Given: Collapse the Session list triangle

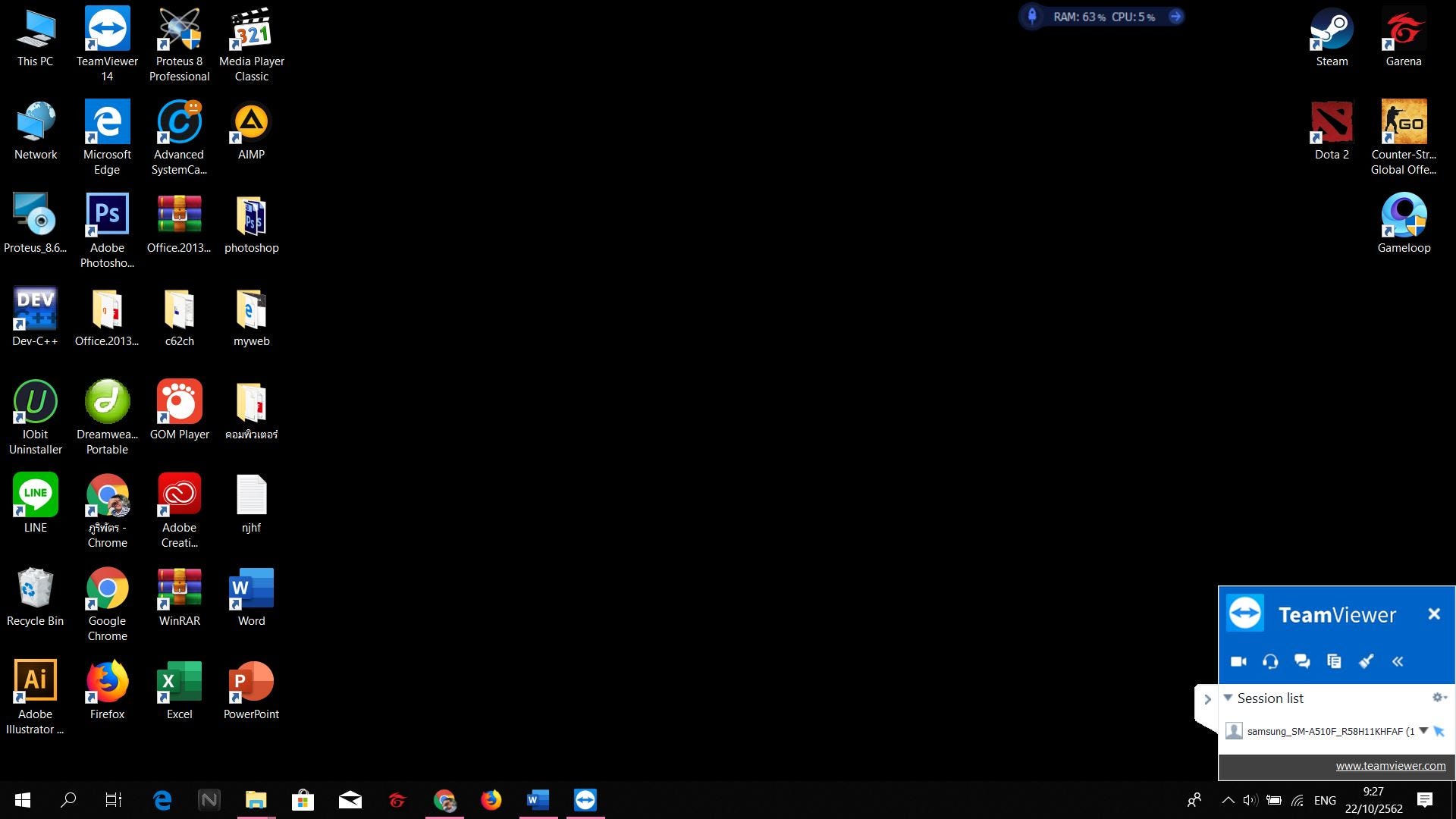Looking at the screenshot, I should 1228,698.
